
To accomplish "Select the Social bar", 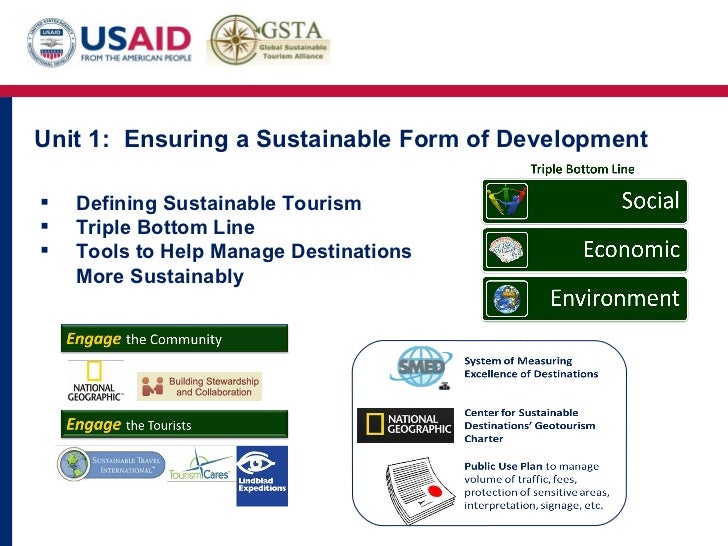I will pos(585,201).
